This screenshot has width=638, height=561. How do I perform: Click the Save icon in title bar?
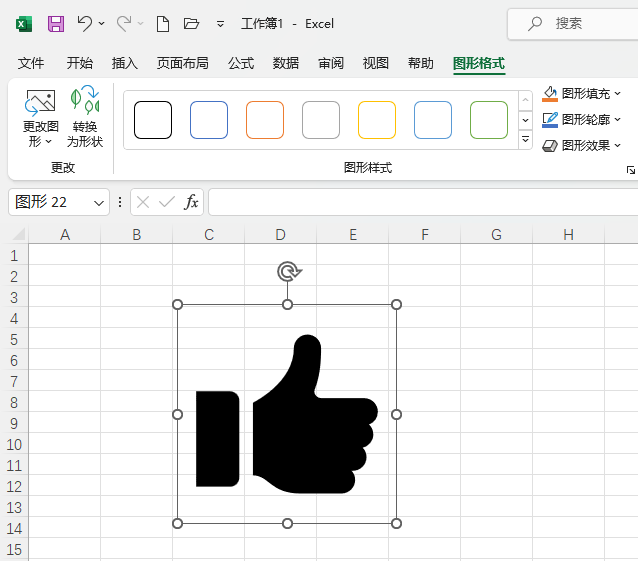(56, 23)
